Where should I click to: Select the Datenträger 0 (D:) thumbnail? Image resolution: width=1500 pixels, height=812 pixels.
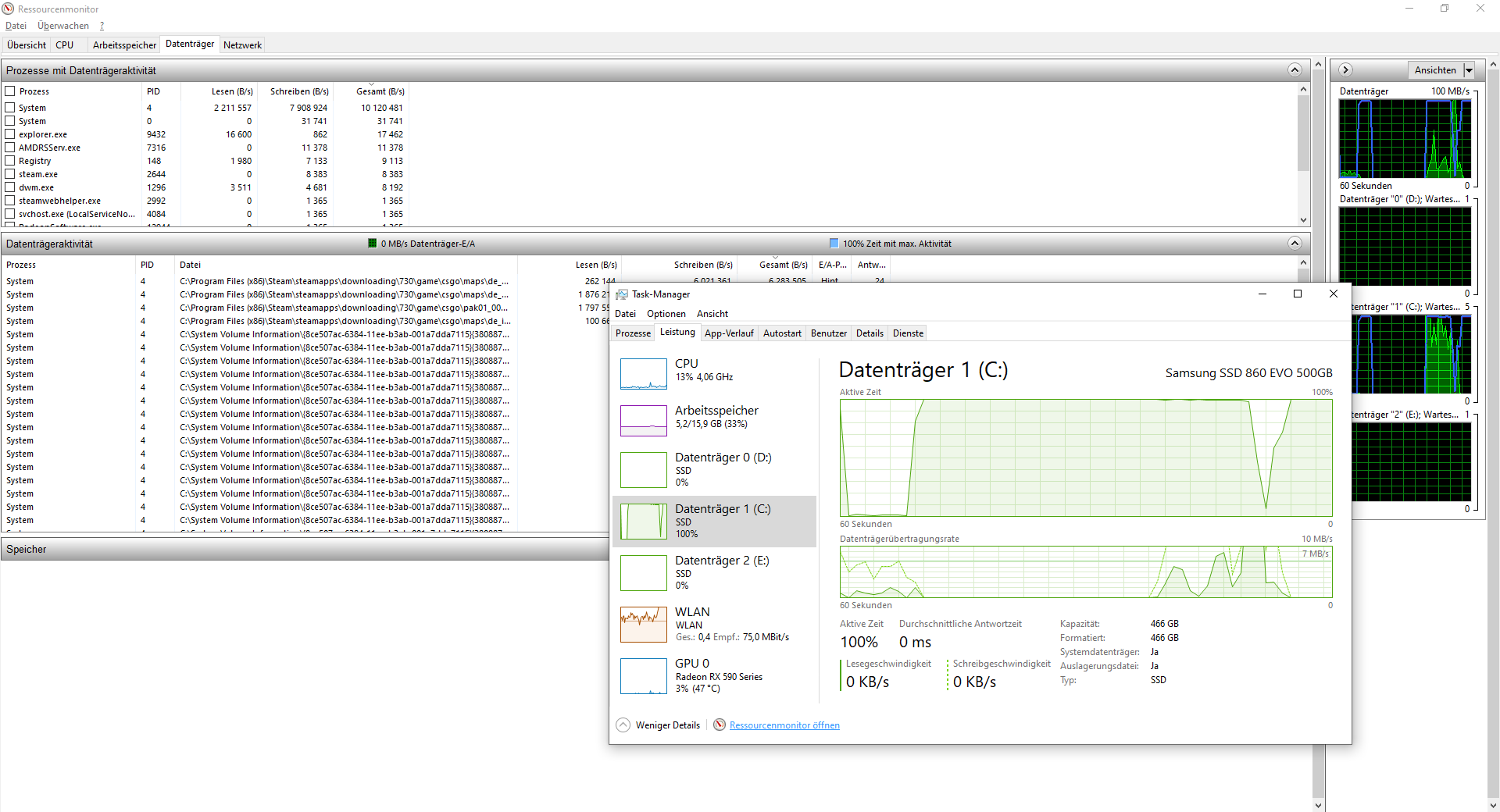coord(644,470)
